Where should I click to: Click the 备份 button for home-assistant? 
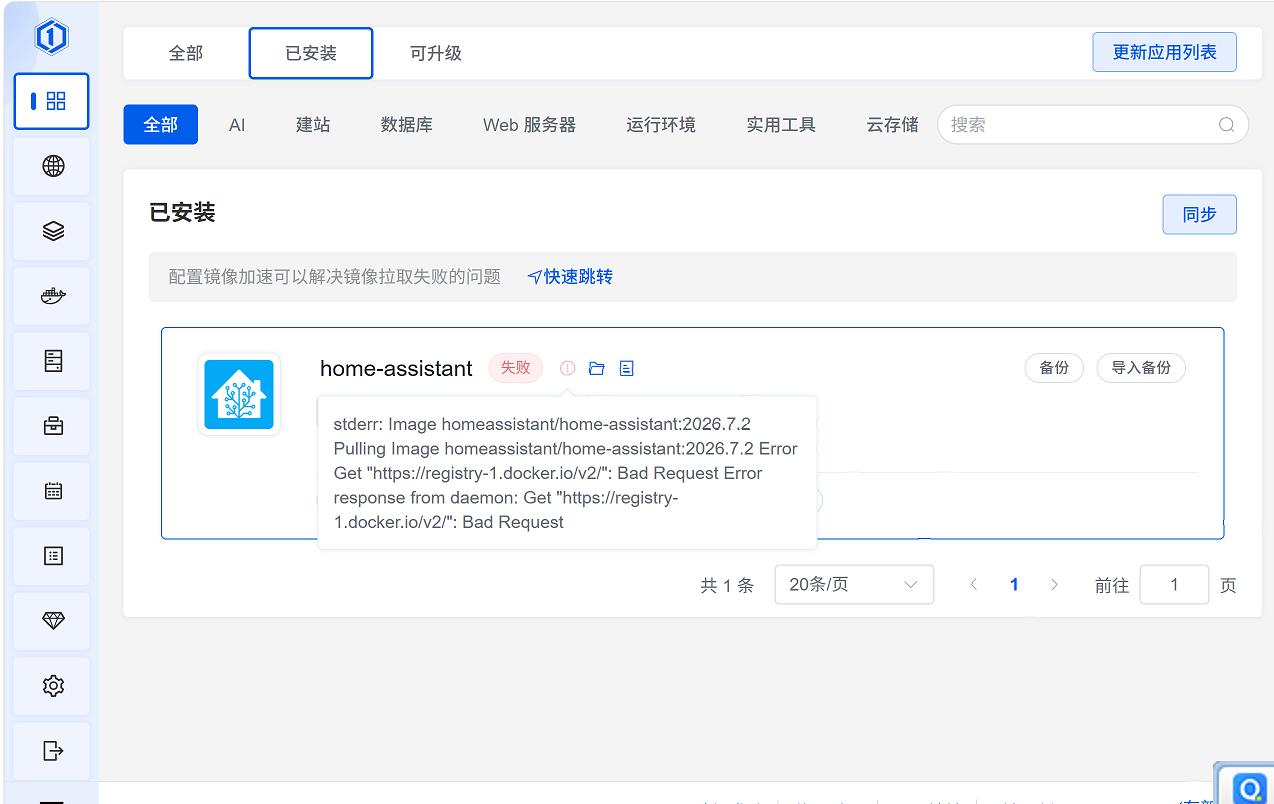coord(1054,368)
